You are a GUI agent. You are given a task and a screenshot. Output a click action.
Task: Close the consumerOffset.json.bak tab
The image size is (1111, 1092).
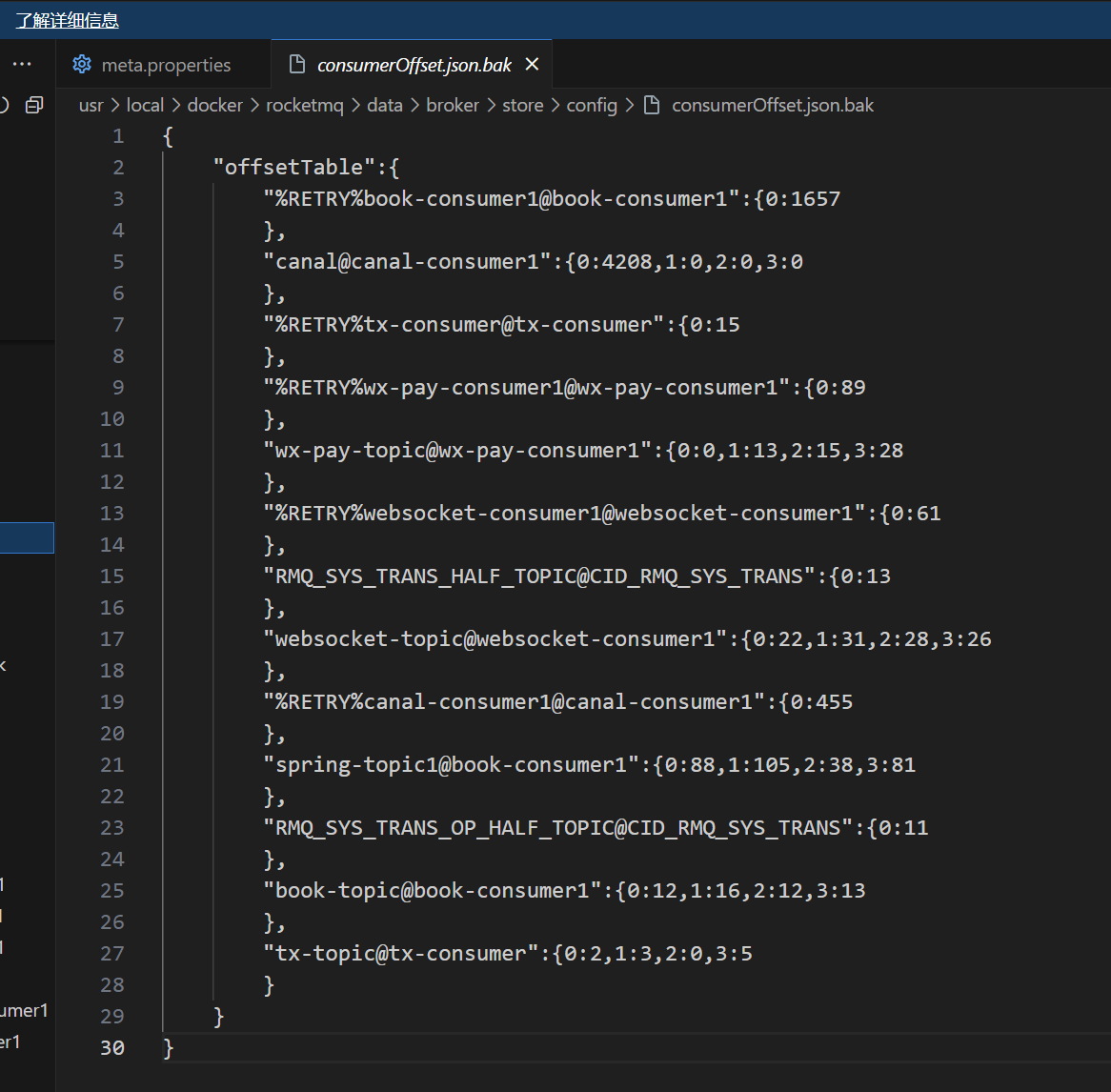[x=532, y=64]
